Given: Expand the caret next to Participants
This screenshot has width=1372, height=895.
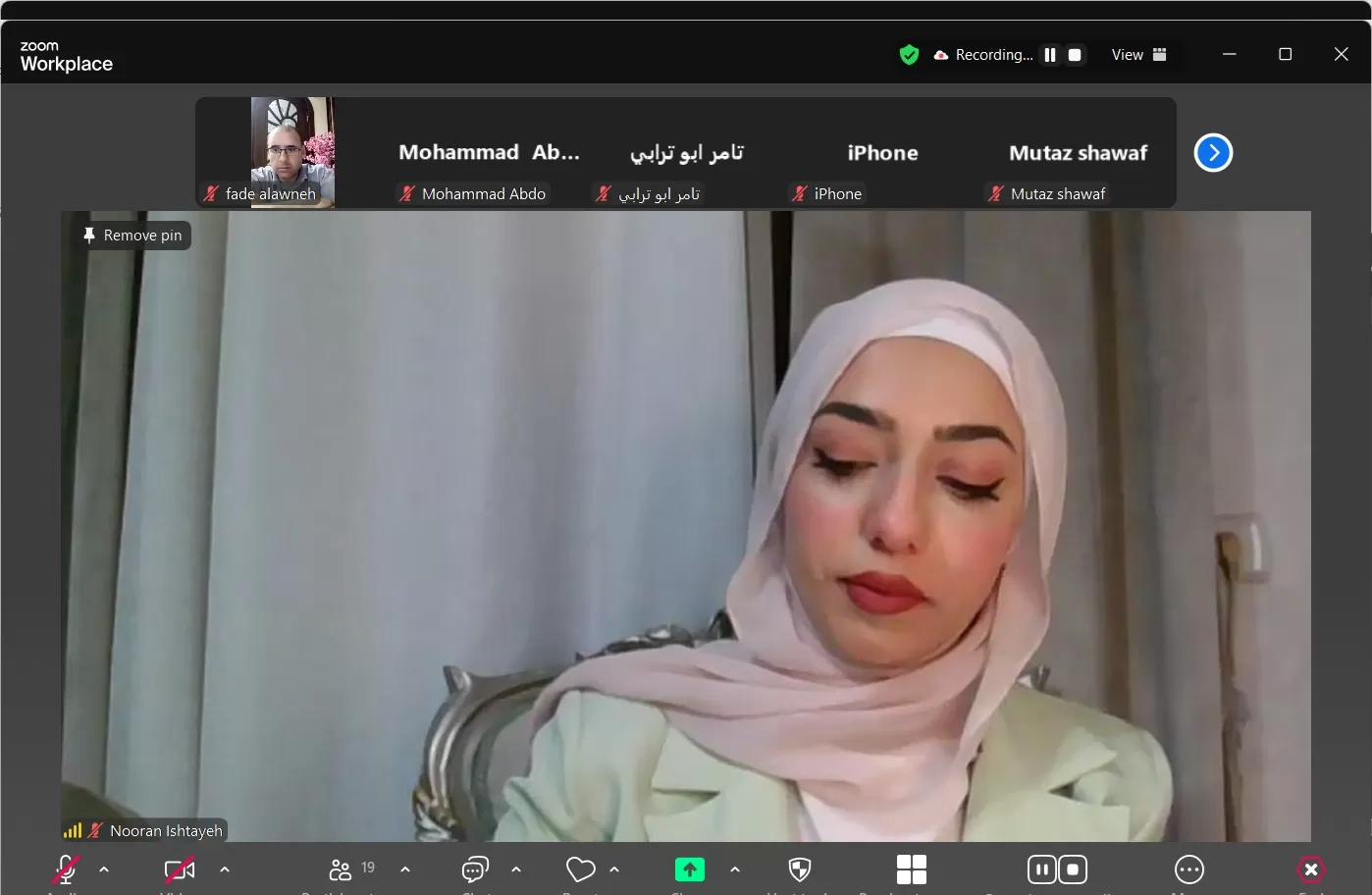Looking at the screenshot, I should click(405, 869).
